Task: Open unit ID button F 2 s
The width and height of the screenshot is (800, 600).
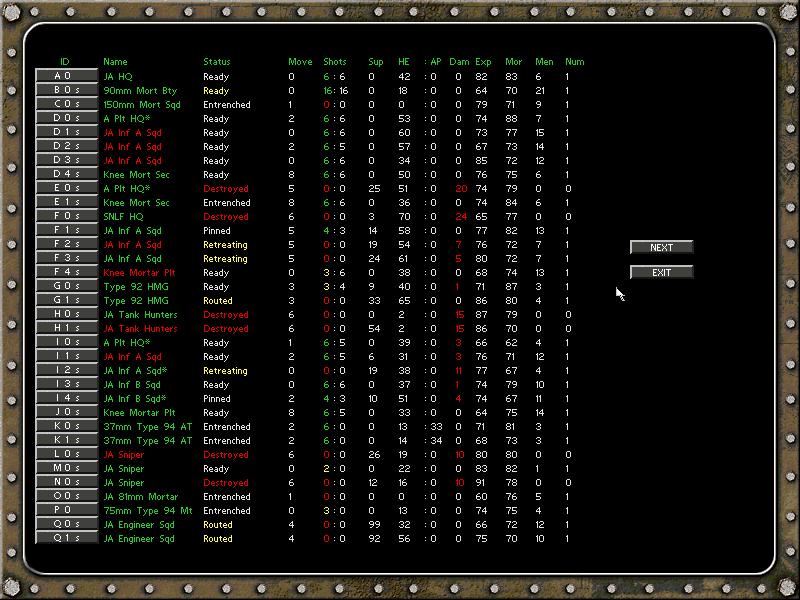Action: click(x=66, y=244)
